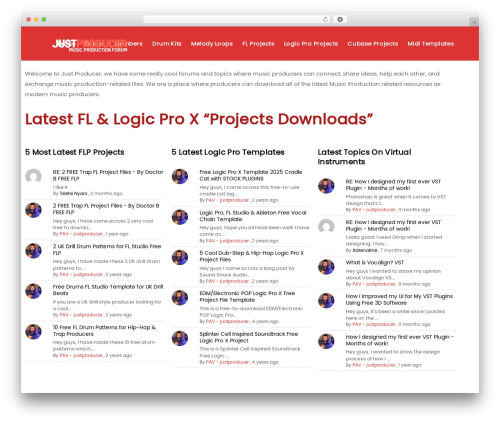Viewport: 500px width, 423px height.
Task: Click avatar beside What is Vocalign? VST
Action: pos(326,267)
